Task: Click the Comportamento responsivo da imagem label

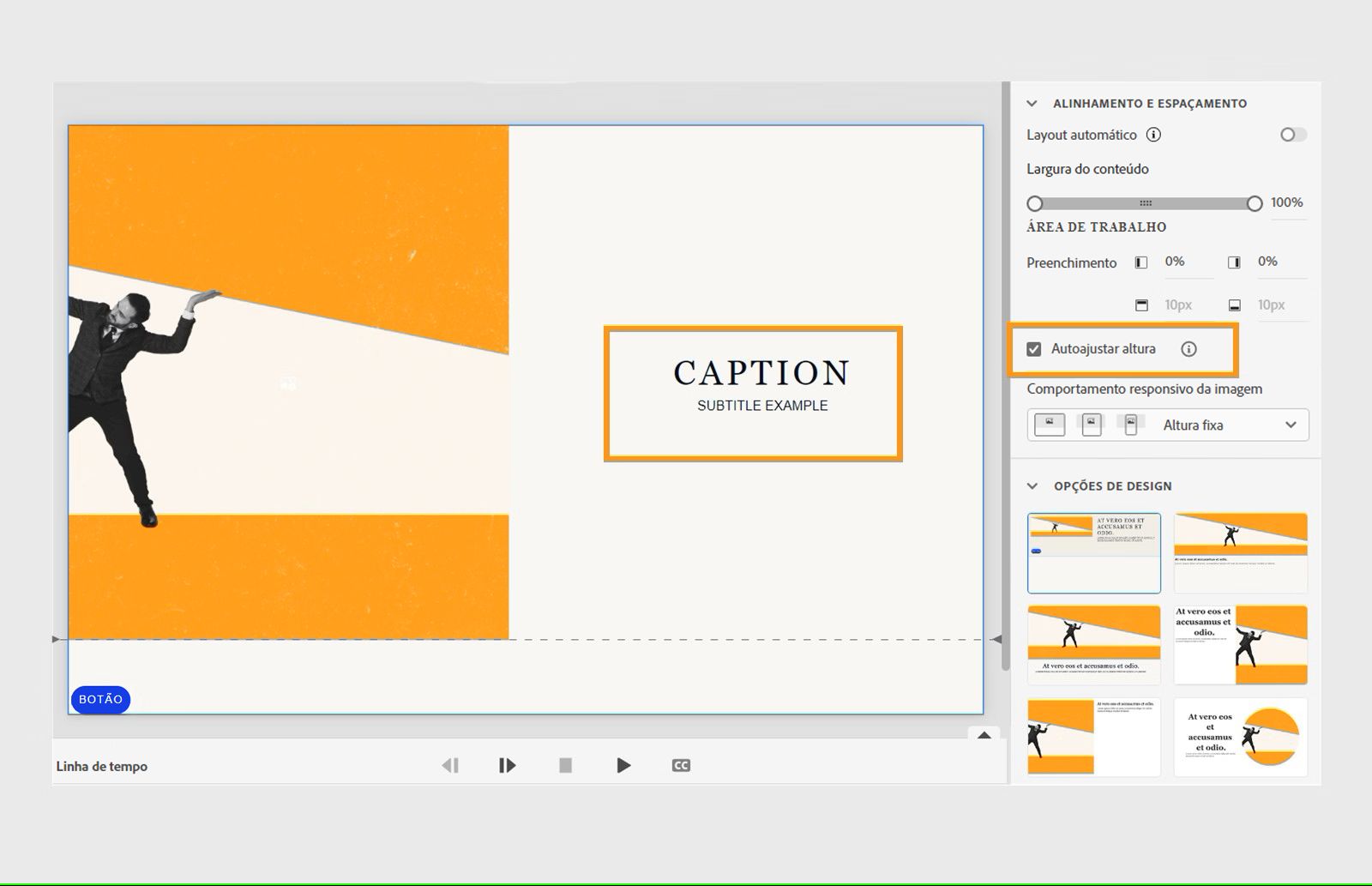Action: click(1145, 389)
